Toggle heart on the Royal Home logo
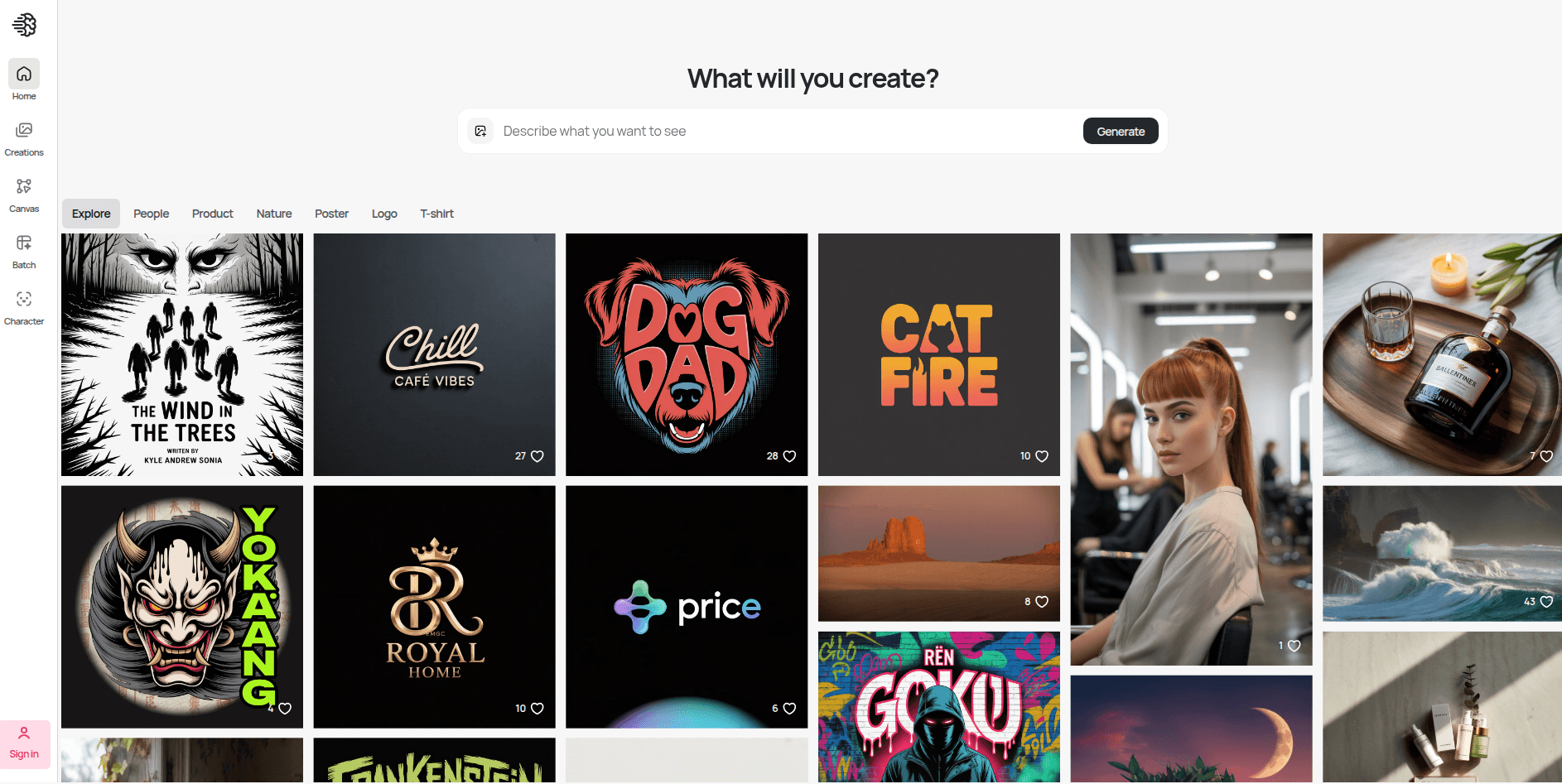Viewport: 1562px width, 784px height. pos(538,709)
